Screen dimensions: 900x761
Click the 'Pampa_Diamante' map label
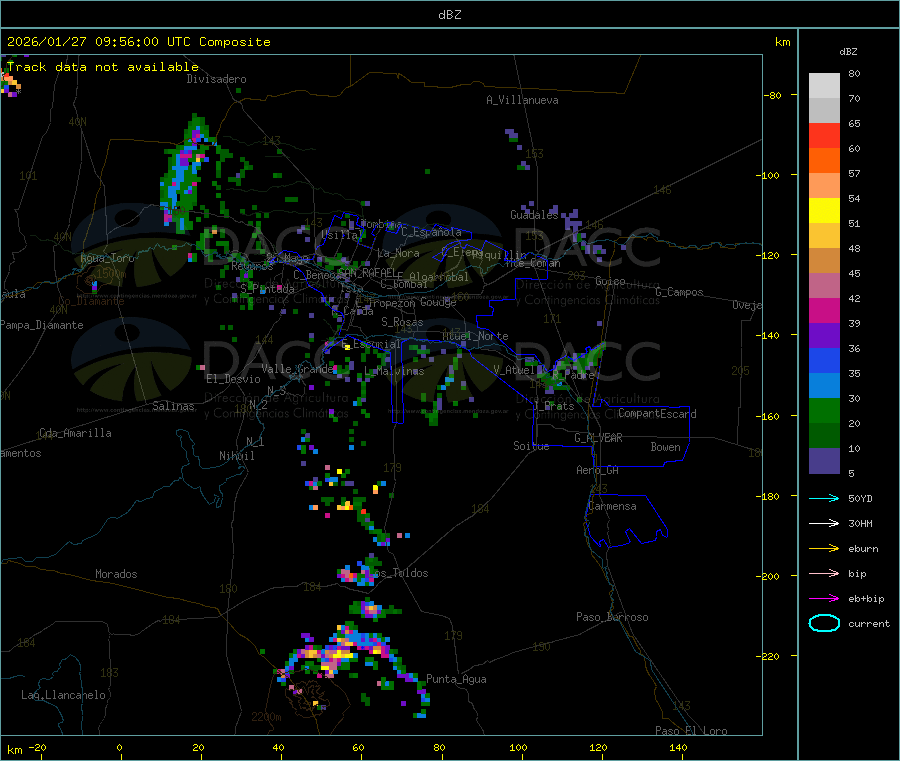tap(42, 325)
